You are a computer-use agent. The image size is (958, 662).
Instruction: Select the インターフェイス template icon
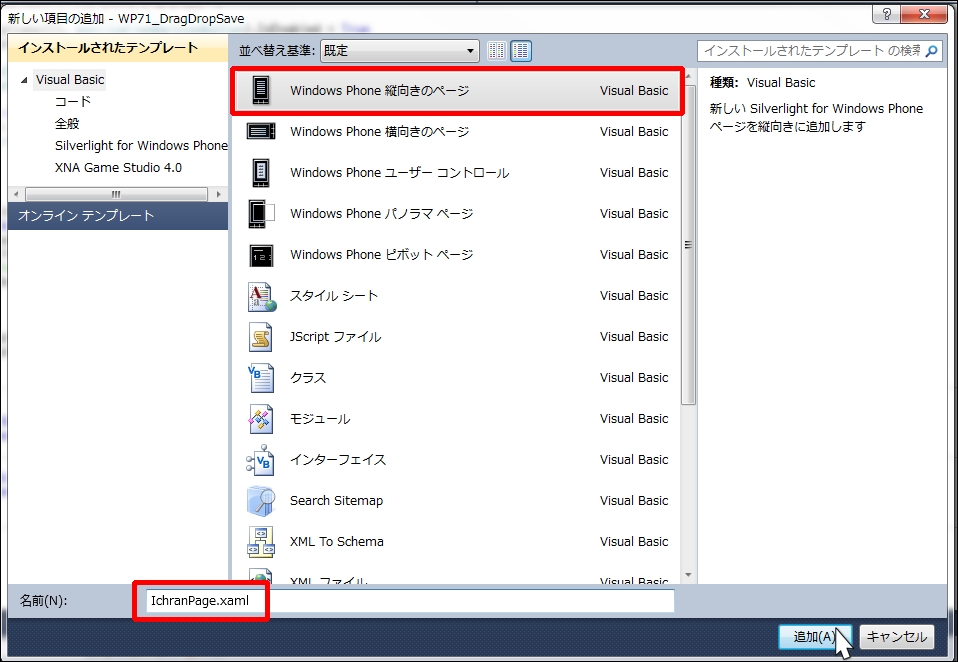click(261, 460)
